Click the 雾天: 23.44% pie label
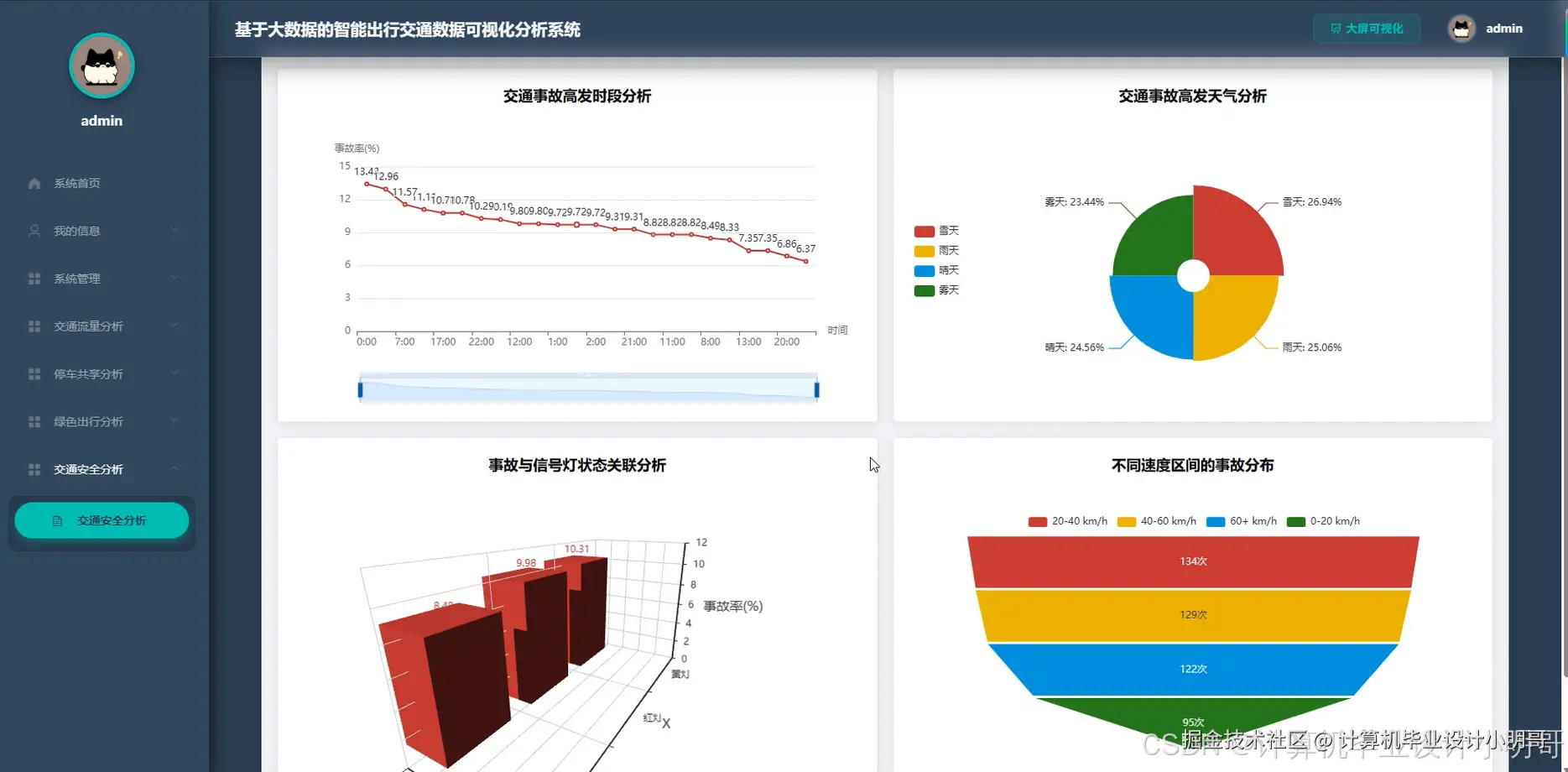 [x=1075, y=202]
